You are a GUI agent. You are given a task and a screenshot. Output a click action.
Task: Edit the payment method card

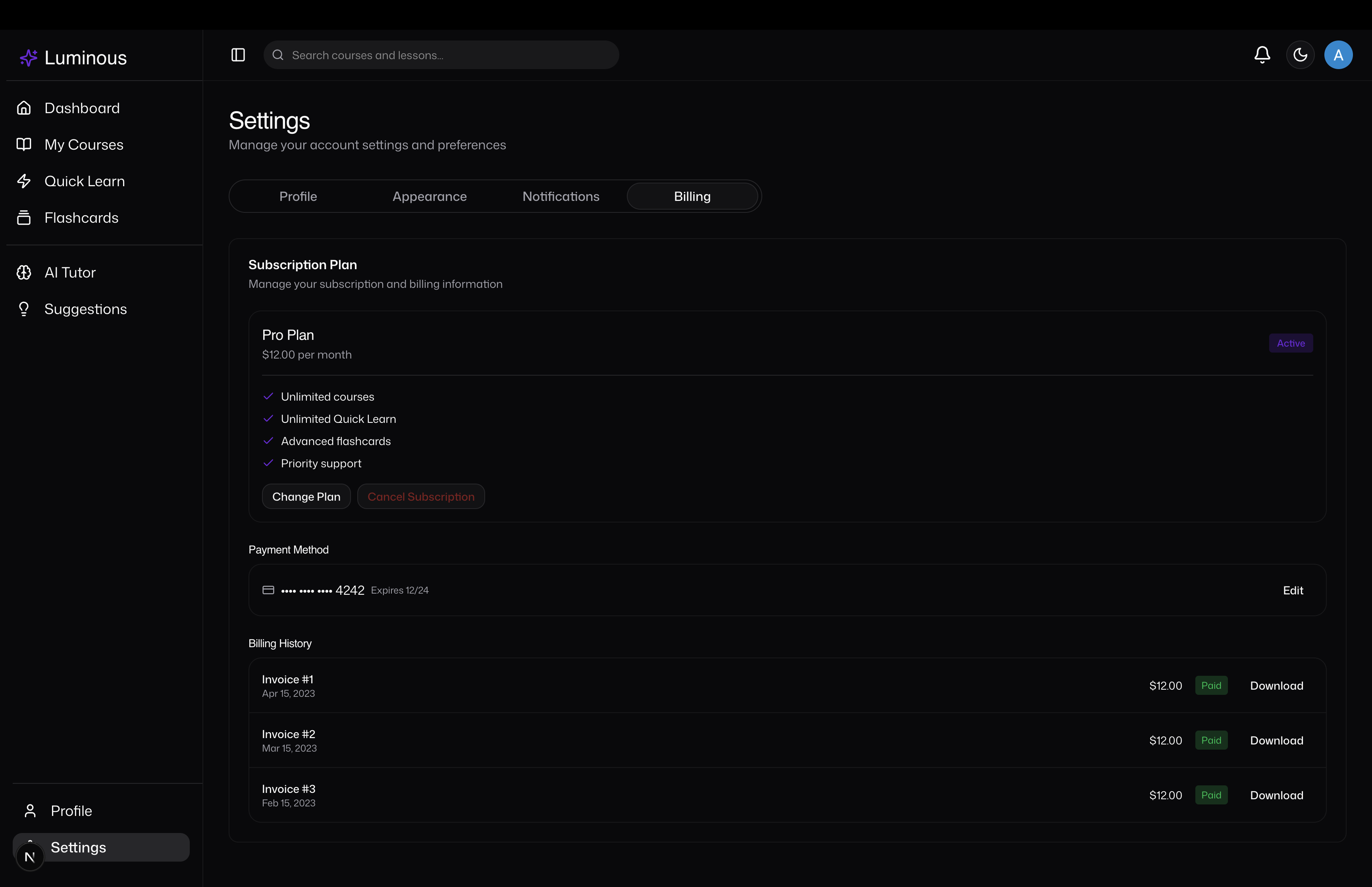[x=1293, y=590]
